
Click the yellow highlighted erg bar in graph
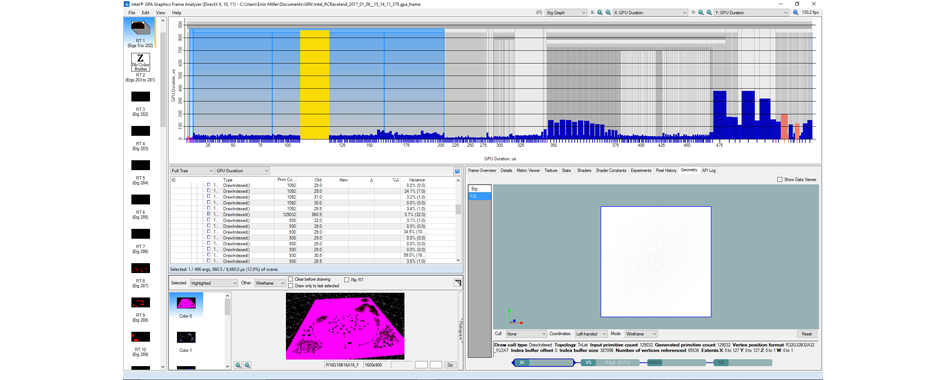click(314, 85)
